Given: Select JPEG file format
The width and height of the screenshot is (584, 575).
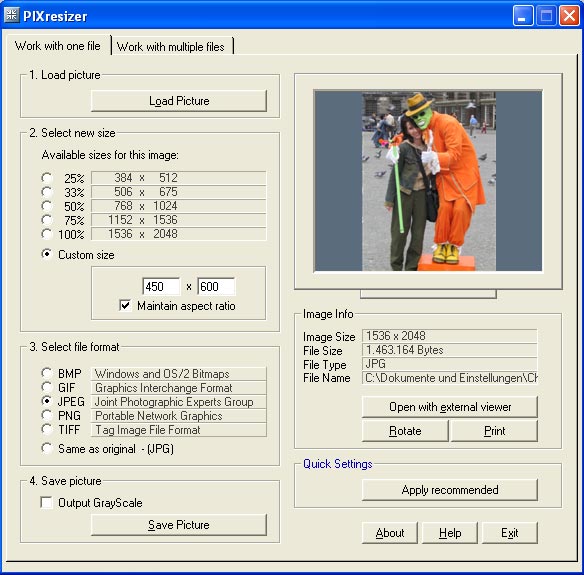Looking at the screenshot, I should click(47, 401).
